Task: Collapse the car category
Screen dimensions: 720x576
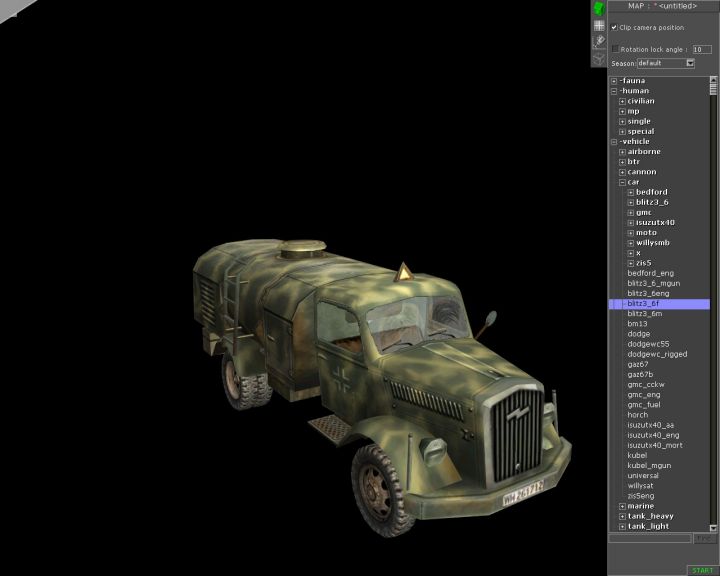Action: click(x=622, y=182)
